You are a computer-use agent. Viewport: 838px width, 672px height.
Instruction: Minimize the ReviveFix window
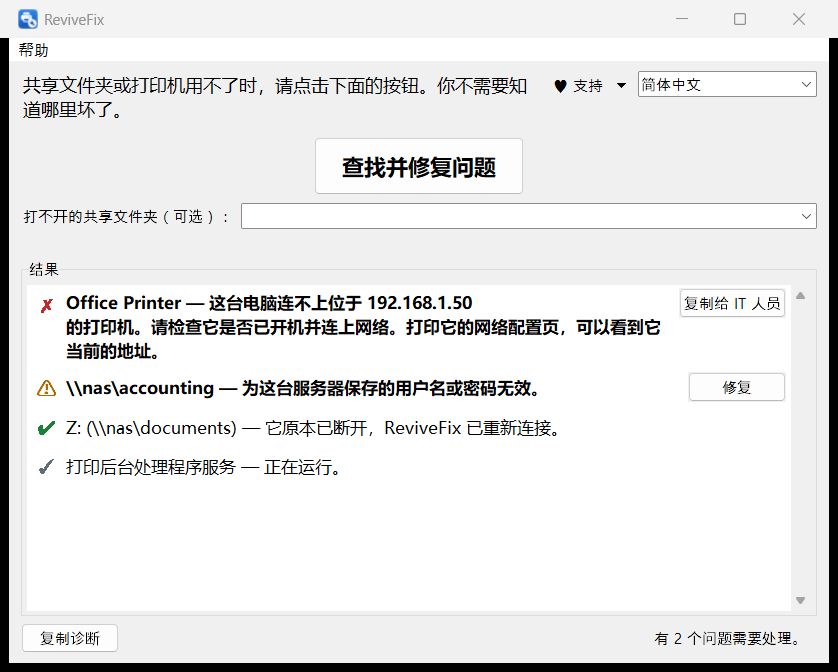[682, 19]
